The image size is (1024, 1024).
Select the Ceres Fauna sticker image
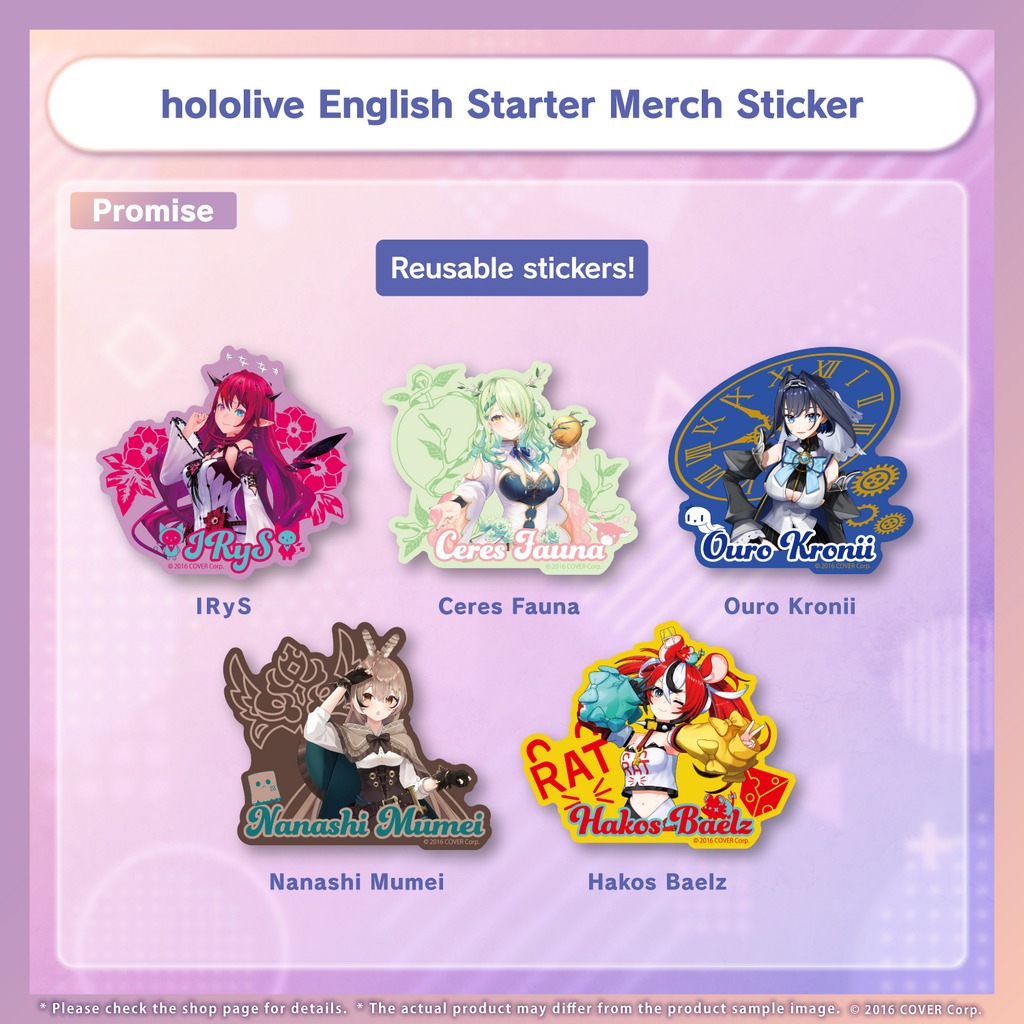click(x=509, y=468)
